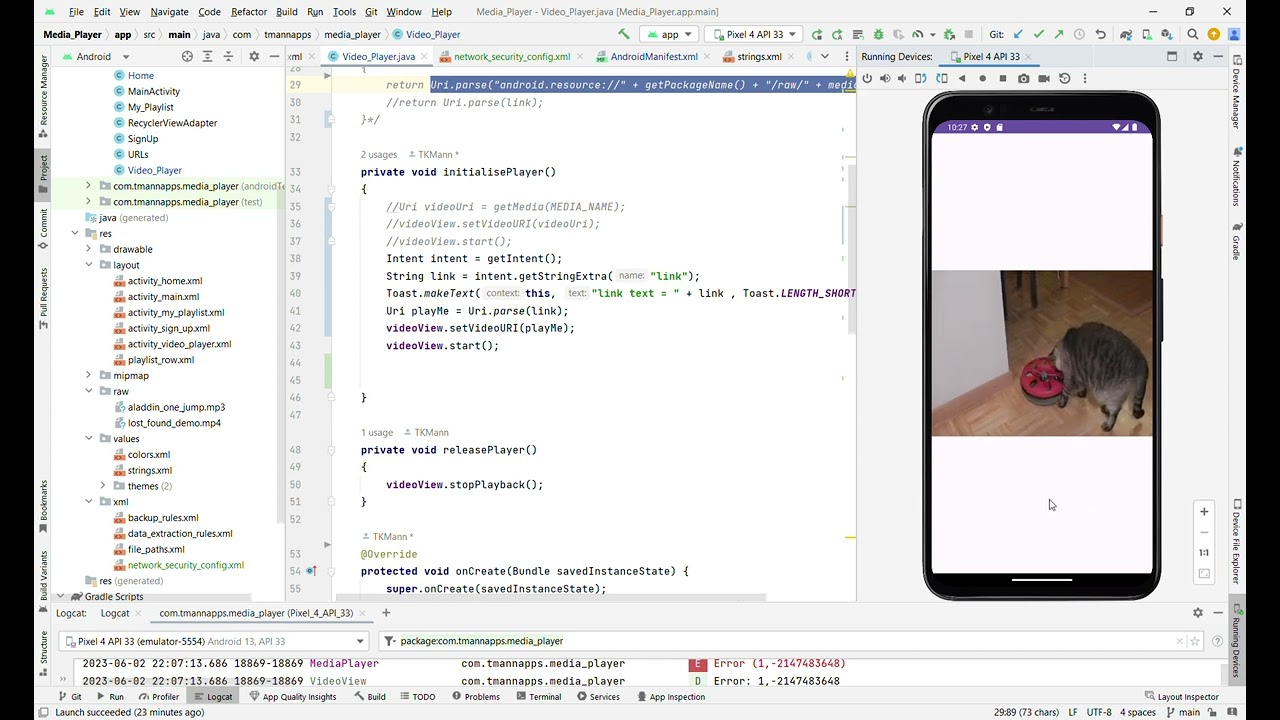Viewport: 1280px width, 720px height.
Task: Click the Git Commit checkmark icon
Action: click(1038, 34)
